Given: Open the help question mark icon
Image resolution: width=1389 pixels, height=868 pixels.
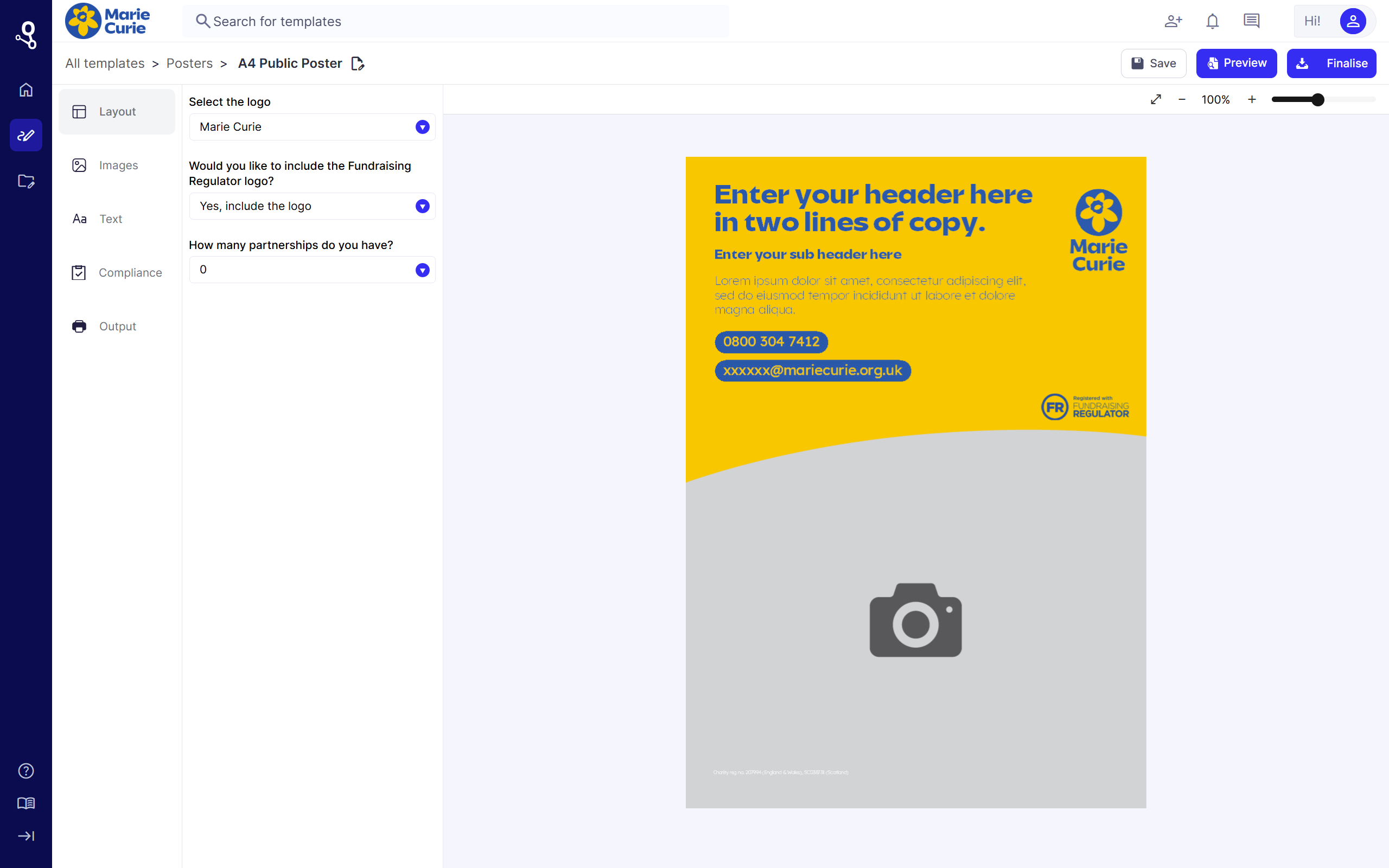Looking at the screenshot, I should pos(26,771).
